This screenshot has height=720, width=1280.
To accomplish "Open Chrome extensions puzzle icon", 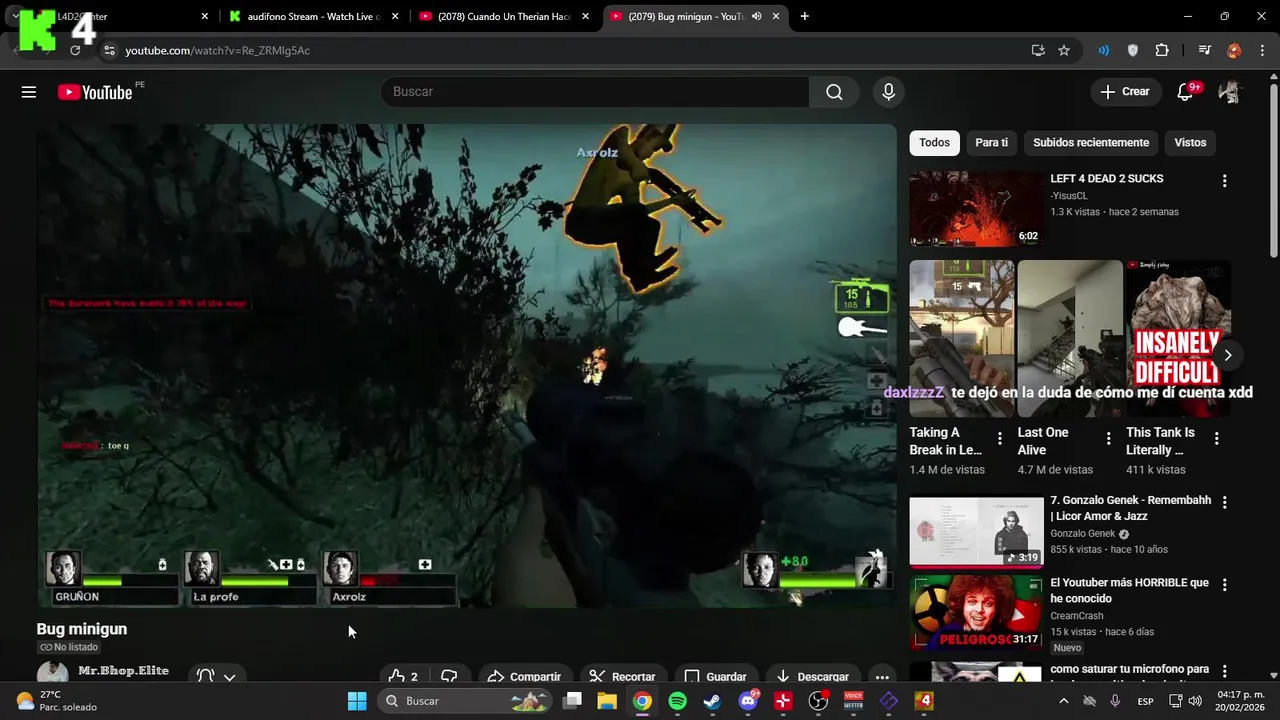I will pos(1162,50).
